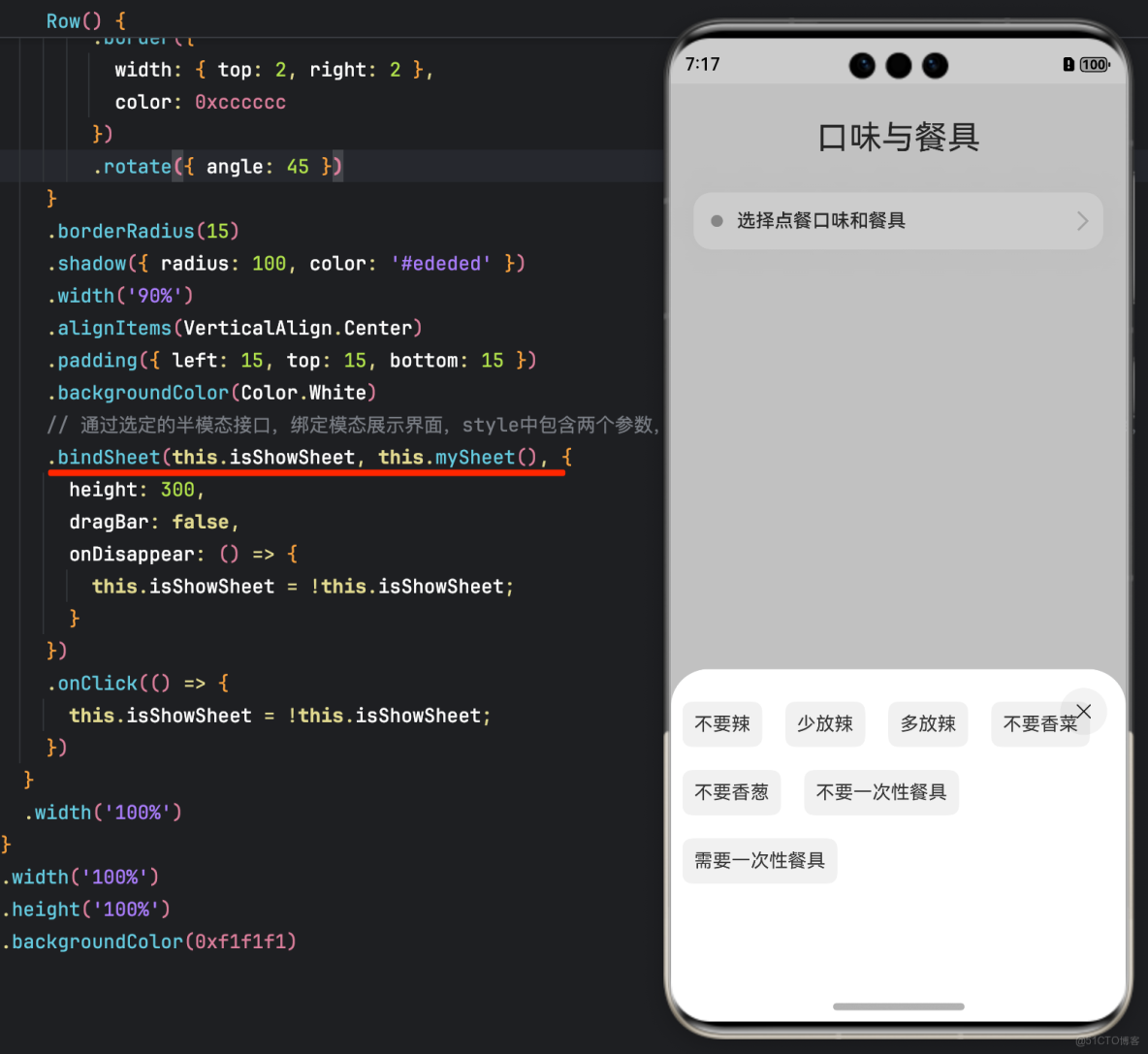Tap 需要一次性餐具 chip
This screenshot has height=1054, width=1148.
759,860
